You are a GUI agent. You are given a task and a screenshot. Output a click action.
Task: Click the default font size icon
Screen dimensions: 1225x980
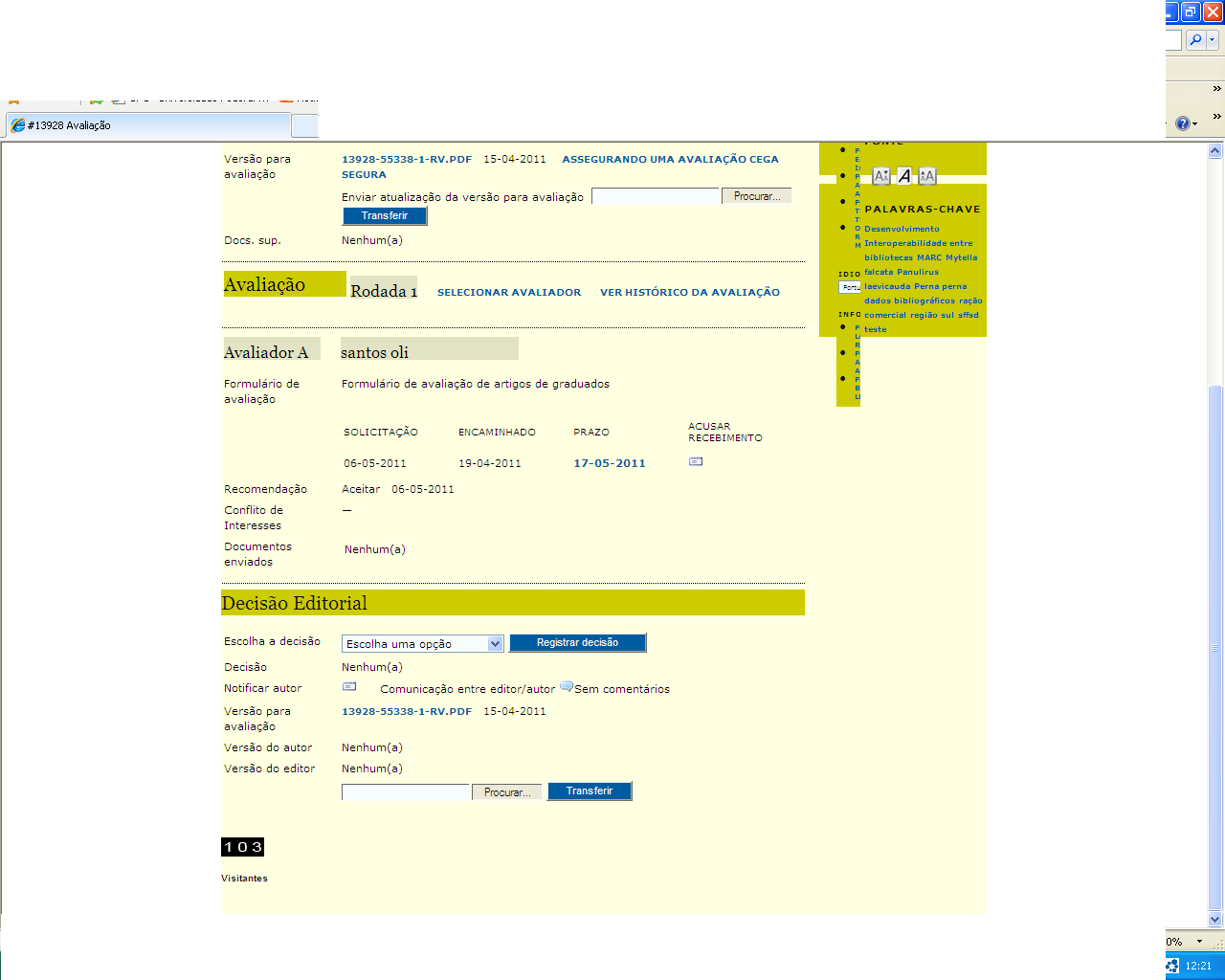click(x=904, y=176)
